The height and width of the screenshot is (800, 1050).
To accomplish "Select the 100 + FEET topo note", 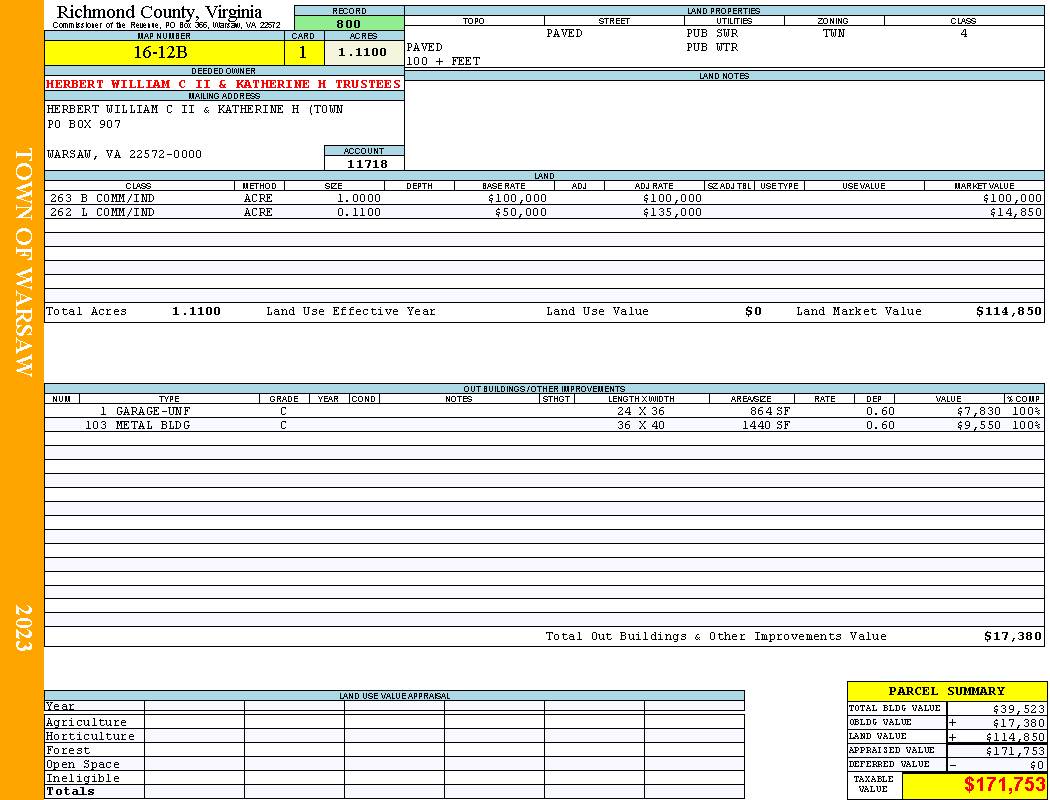I will point(443,62).
